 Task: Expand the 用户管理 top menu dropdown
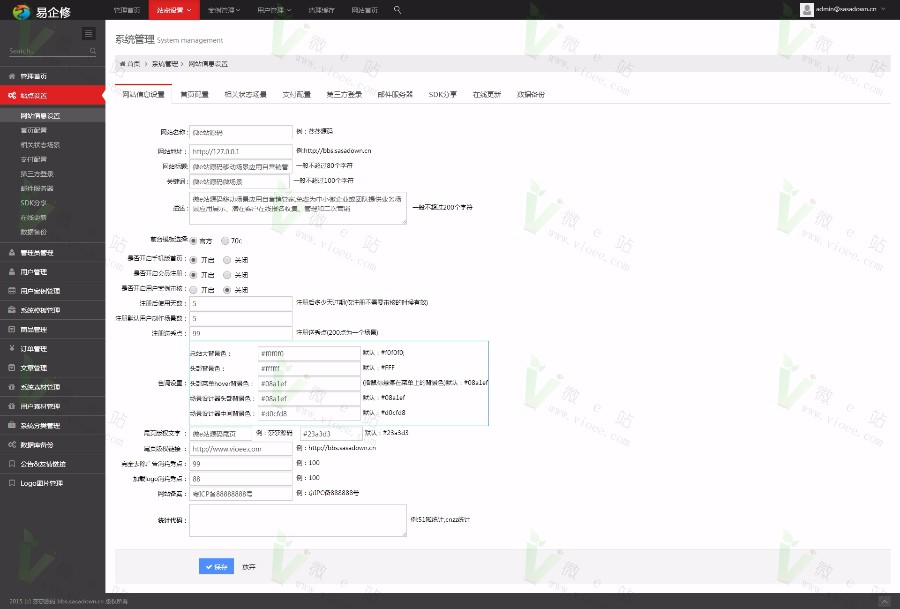tap(274, 10)
